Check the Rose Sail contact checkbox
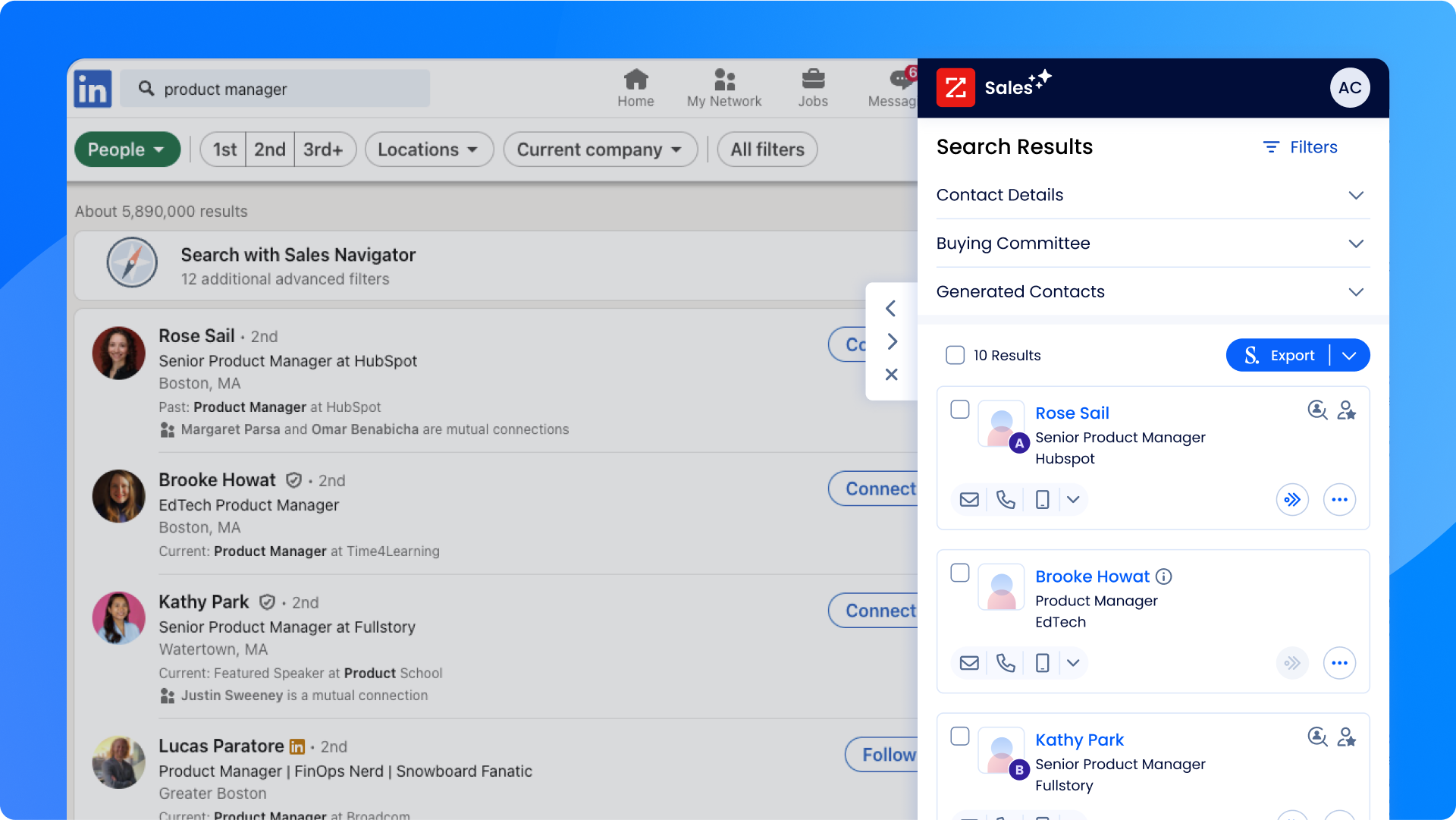 (x=960, y=410)
